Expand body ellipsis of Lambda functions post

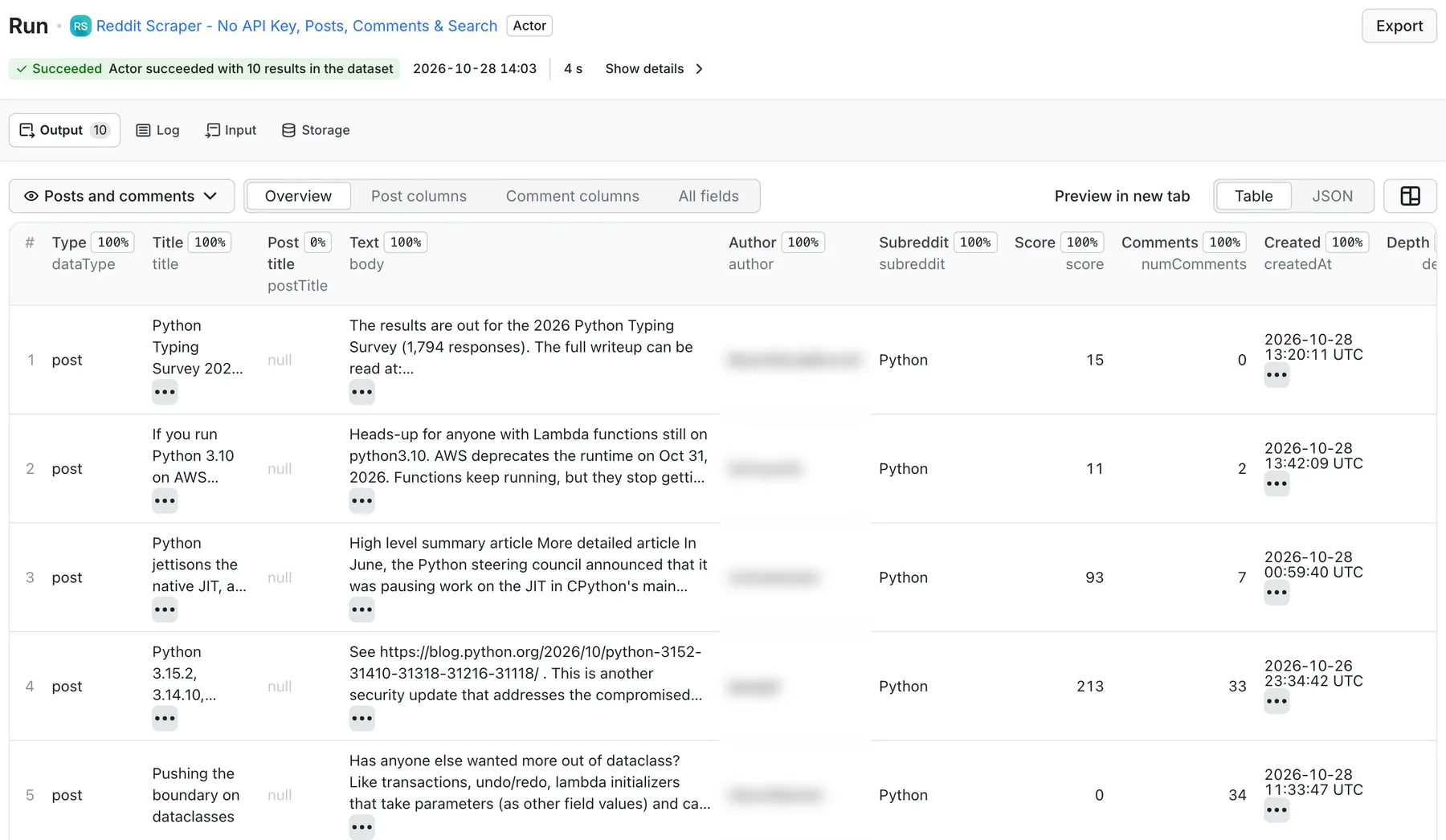pyautogui.click(x=361, y=501)
